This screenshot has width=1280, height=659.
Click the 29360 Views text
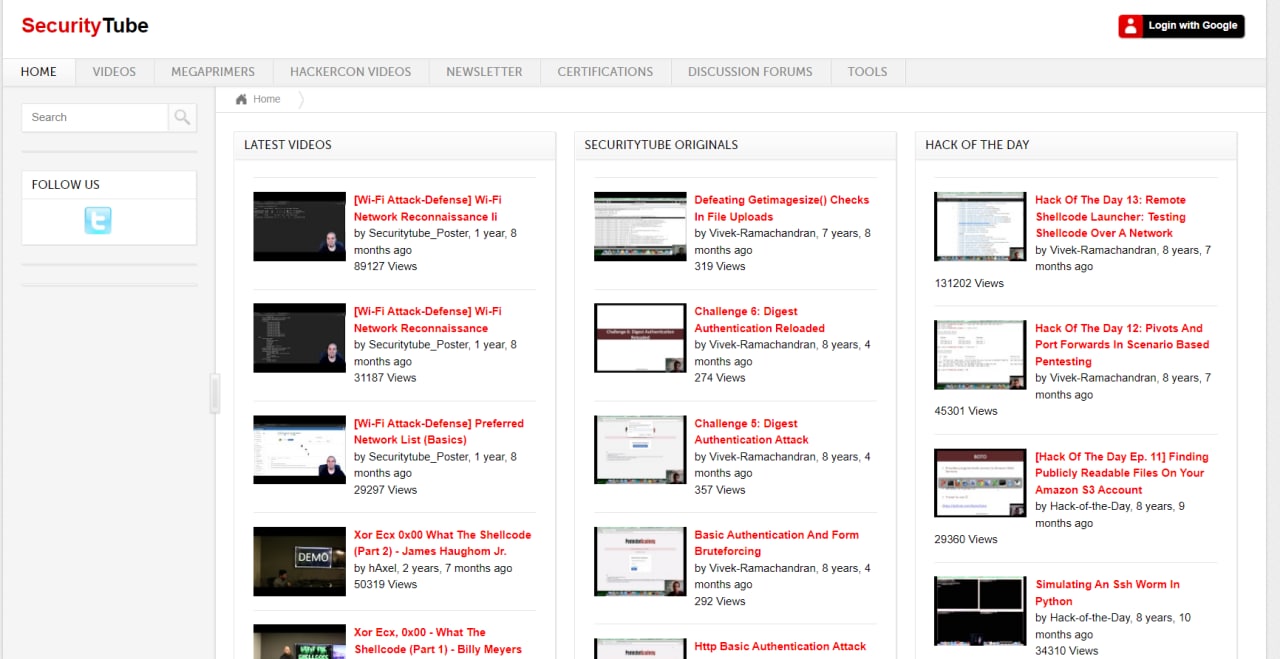pyautogui.click(x=966, y=539)
